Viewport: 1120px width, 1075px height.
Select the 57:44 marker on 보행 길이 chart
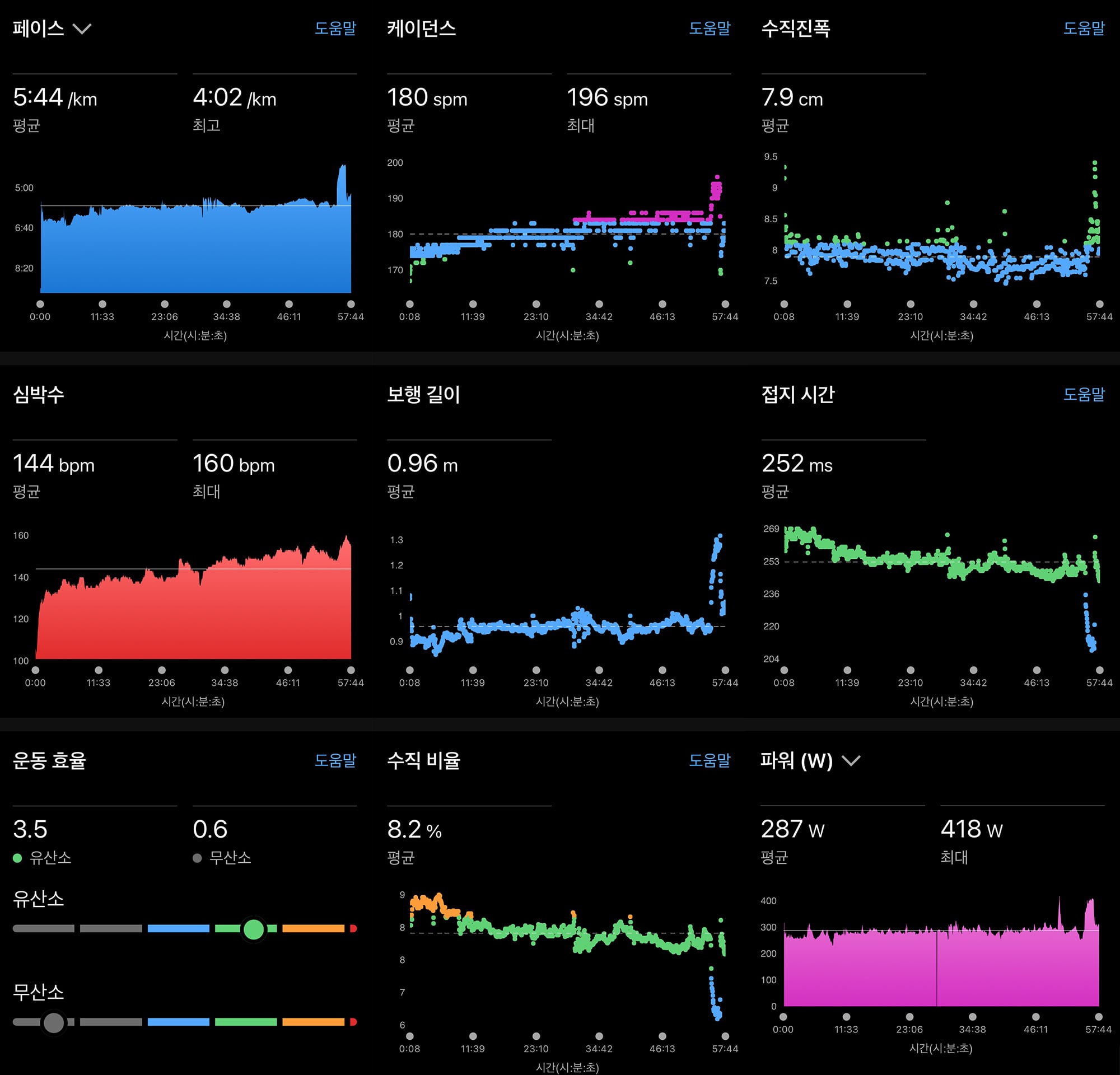(725, 670)
